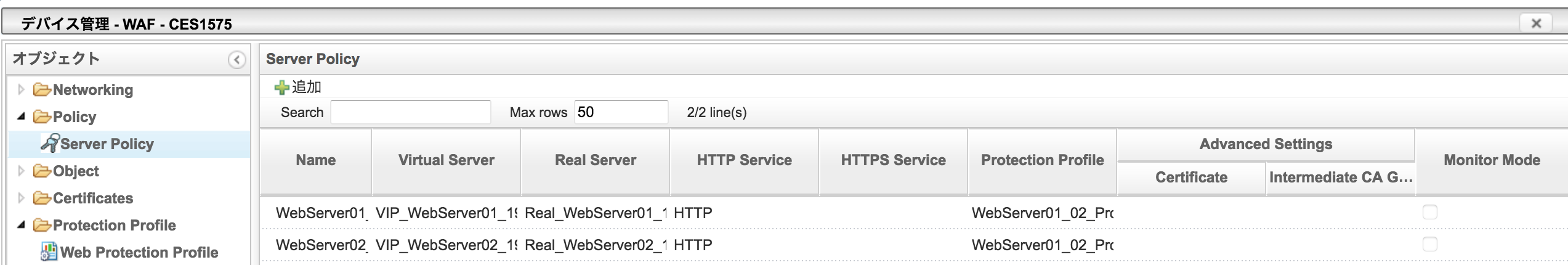Screen dimensions: 1568x265
Task: Click the Object folder icon
Action: coord(42,171)
